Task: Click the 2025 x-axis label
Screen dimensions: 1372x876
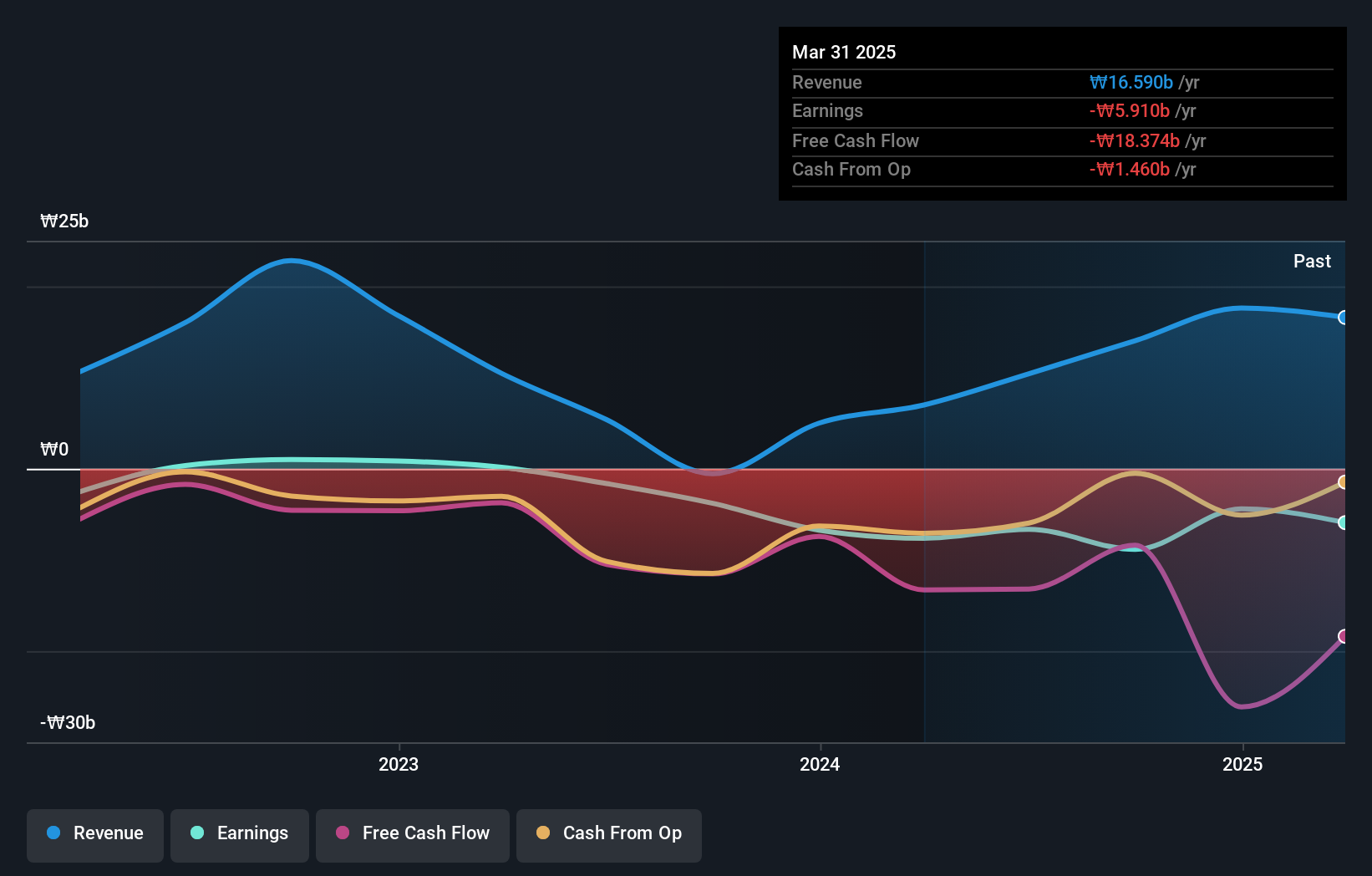Action: pos(1242,764)
